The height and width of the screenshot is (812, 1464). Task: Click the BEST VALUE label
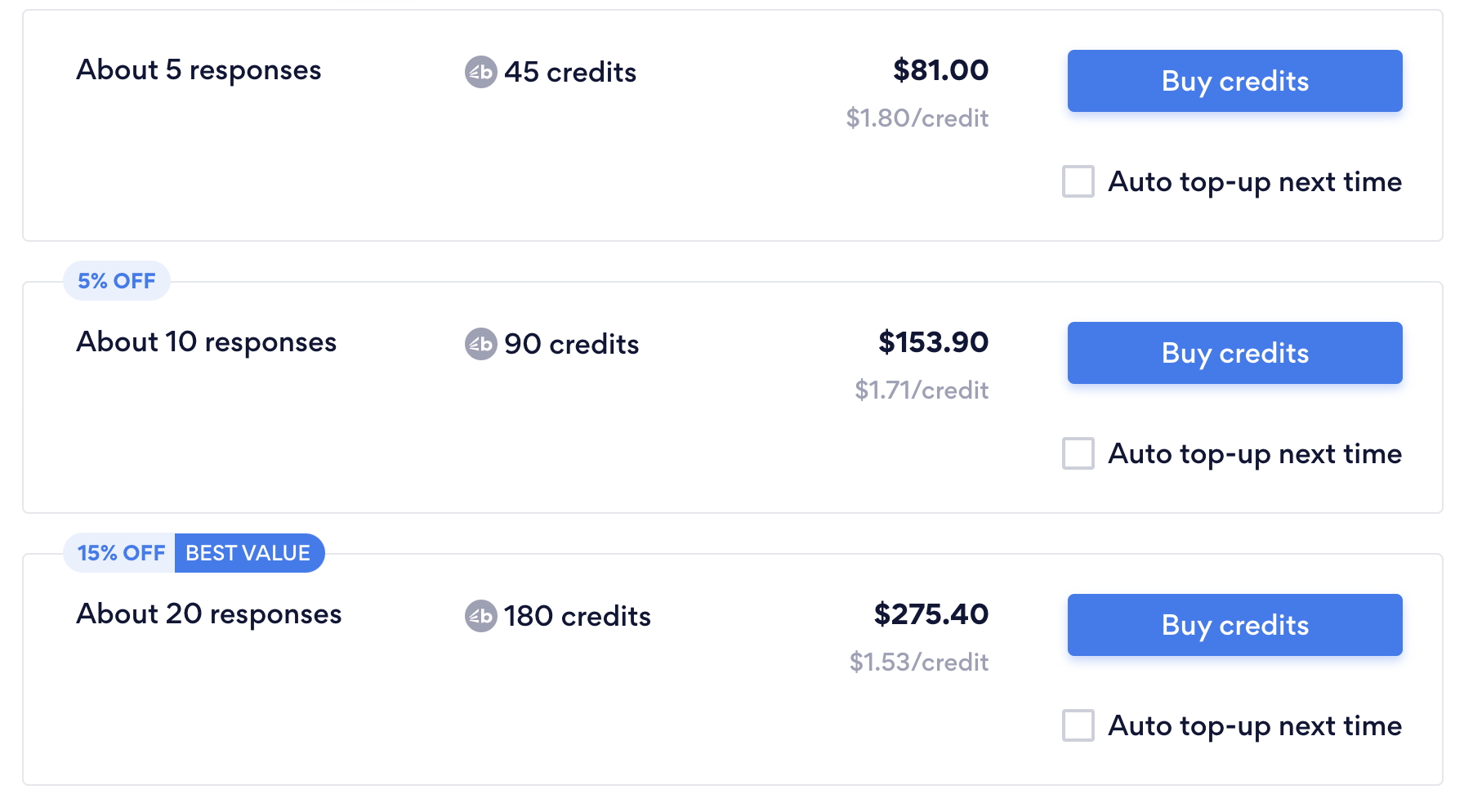[x=248, y=553]
